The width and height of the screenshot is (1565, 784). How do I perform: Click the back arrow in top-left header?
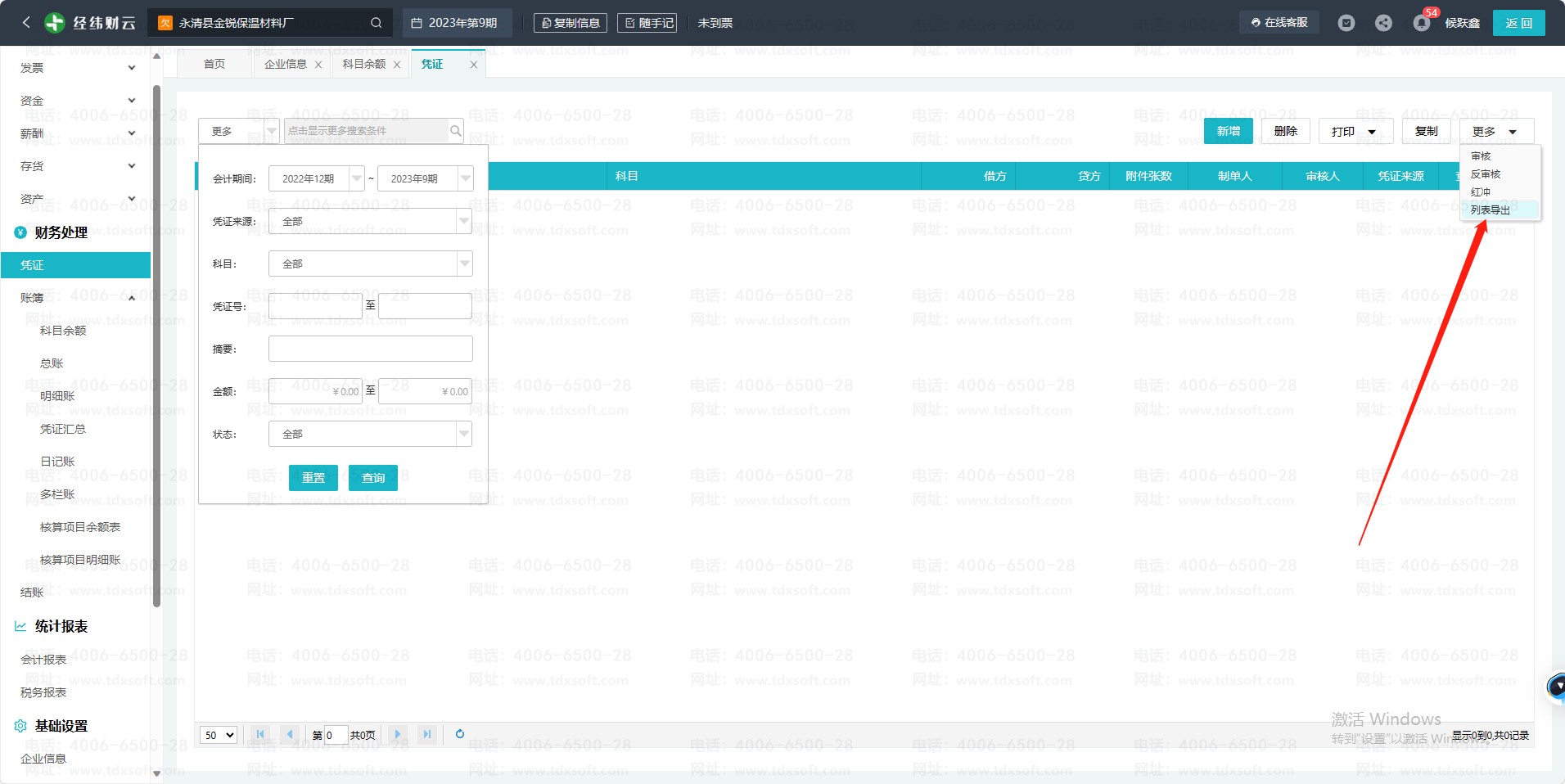click(26, 23)
